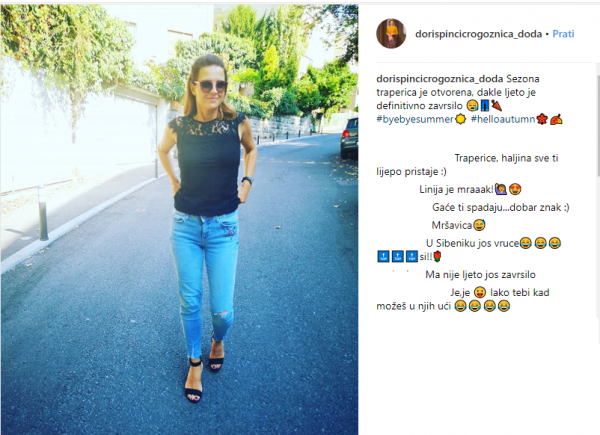Click the first blue TOP arrow emoji
The width and height of the screenshot is (600, 435).
(383, 256)
